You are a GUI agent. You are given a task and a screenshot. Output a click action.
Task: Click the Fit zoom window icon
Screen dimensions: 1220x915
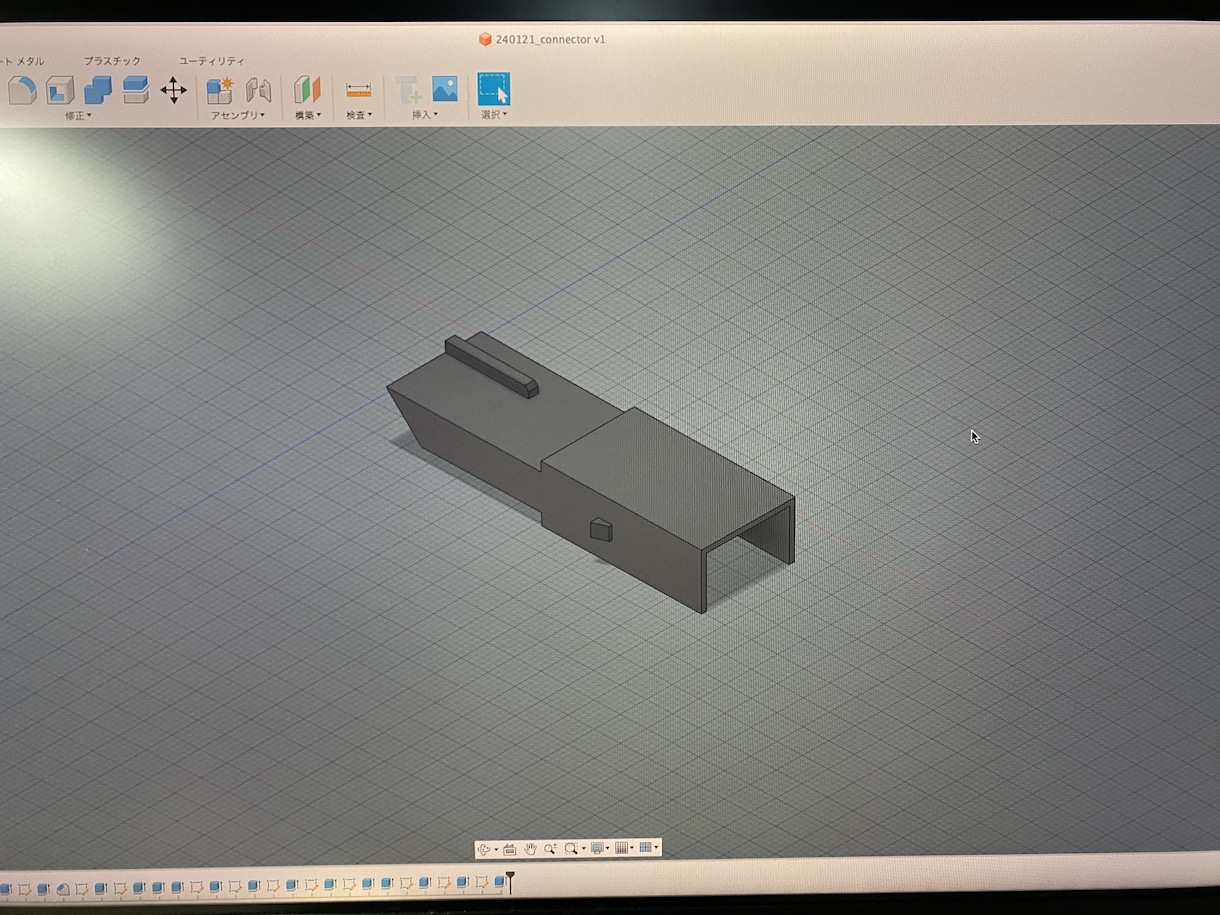(x=571, y=848)
